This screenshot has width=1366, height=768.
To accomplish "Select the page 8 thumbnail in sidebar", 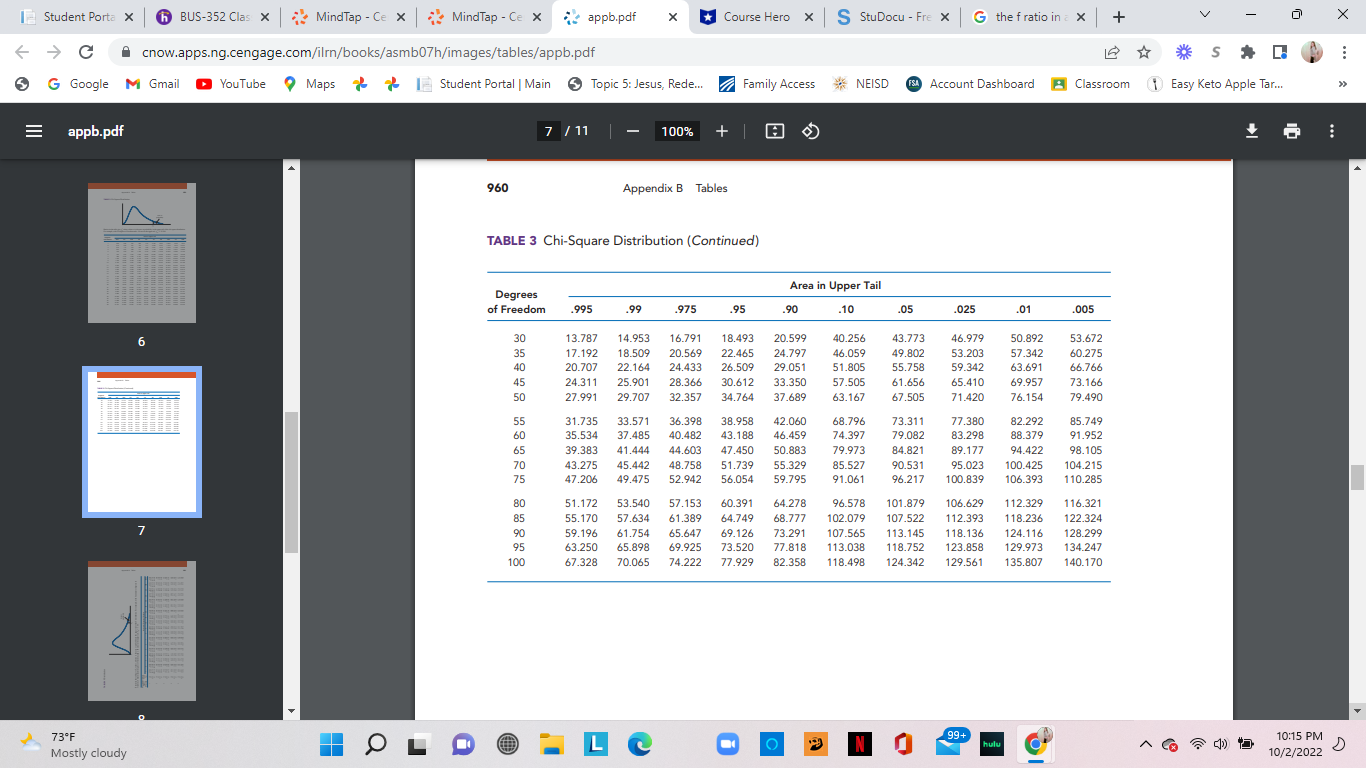I will click(x=142, y=631).
